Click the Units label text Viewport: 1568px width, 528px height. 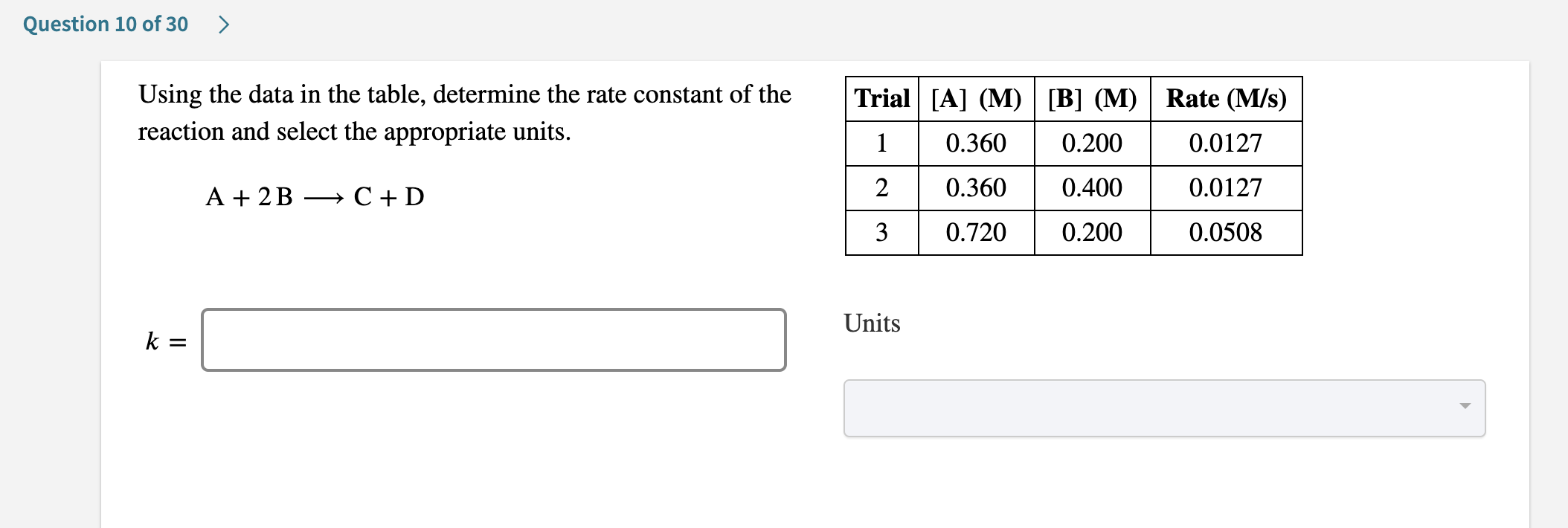(x=871, y=323)
